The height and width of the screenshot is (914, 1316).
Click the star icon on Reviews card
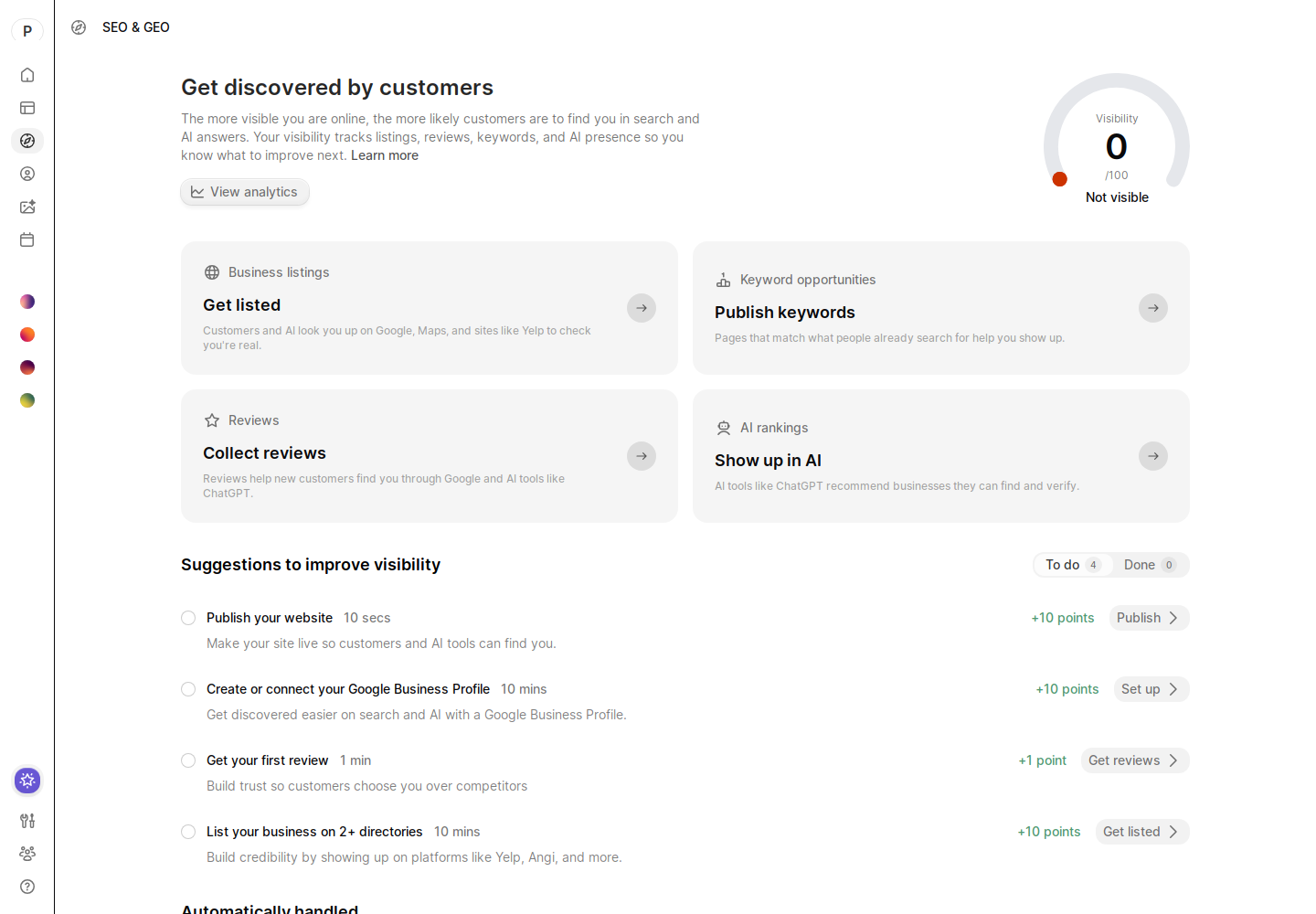[212, 420]
